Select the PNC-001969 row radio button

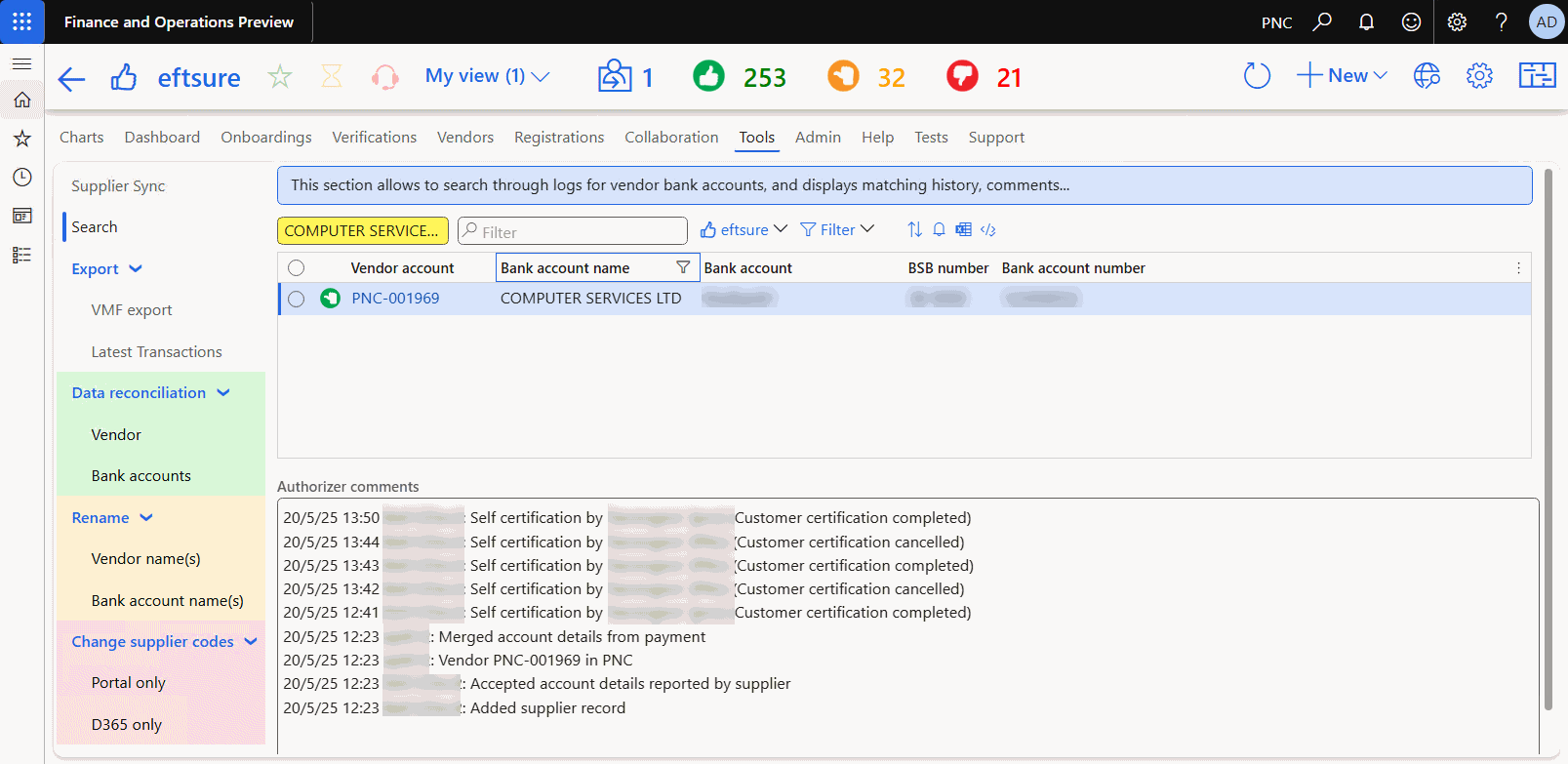(x=296, y=299)
